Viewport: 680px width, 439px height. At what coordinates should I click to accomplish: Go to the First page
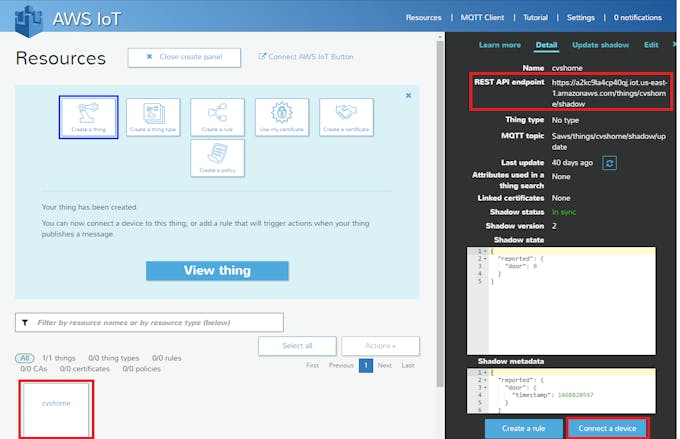coord(312,365)
